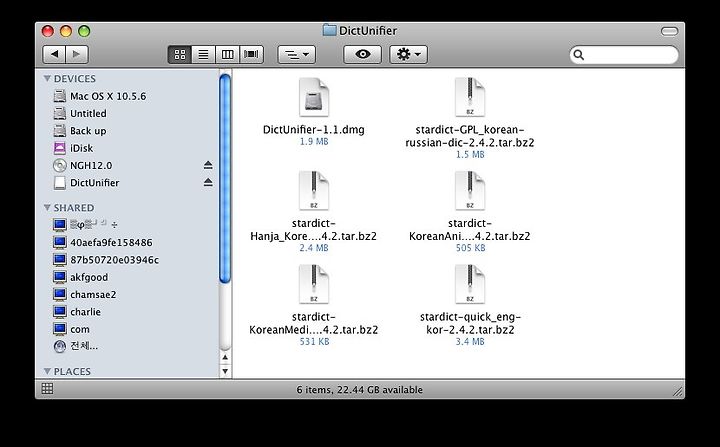The height and width of the screenshot is (447, 720).
Task: Click the 505 KB size label
Action: (470, 248)
